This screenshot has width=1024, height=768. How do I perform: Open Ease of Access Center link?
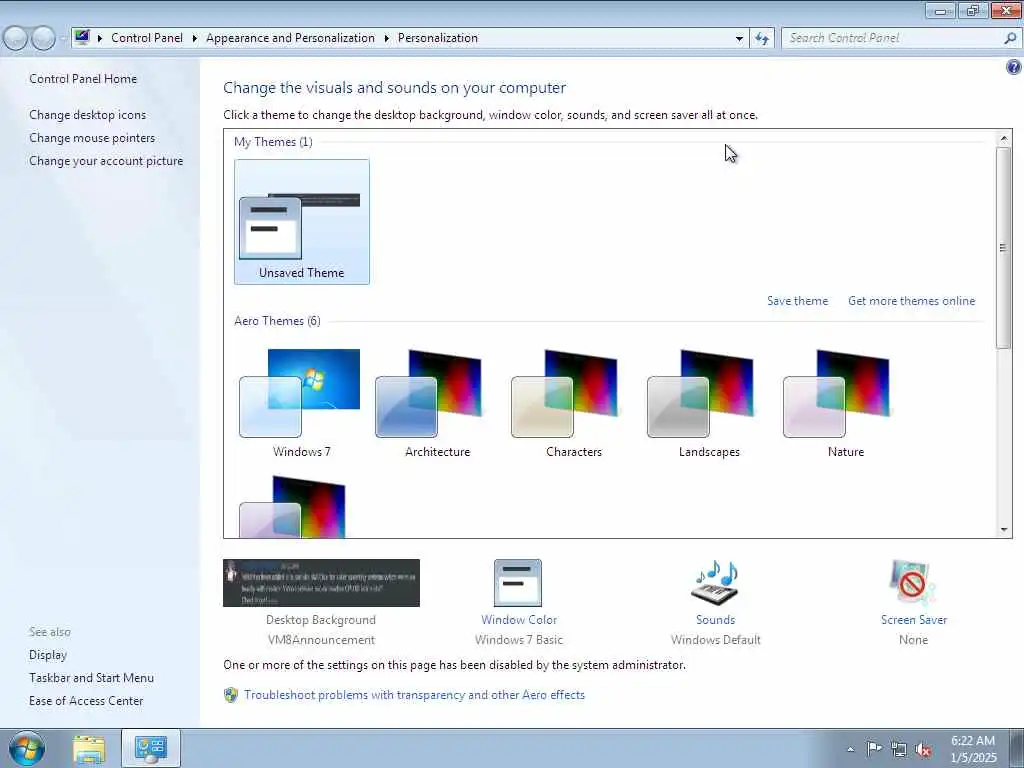click(86, 701)
